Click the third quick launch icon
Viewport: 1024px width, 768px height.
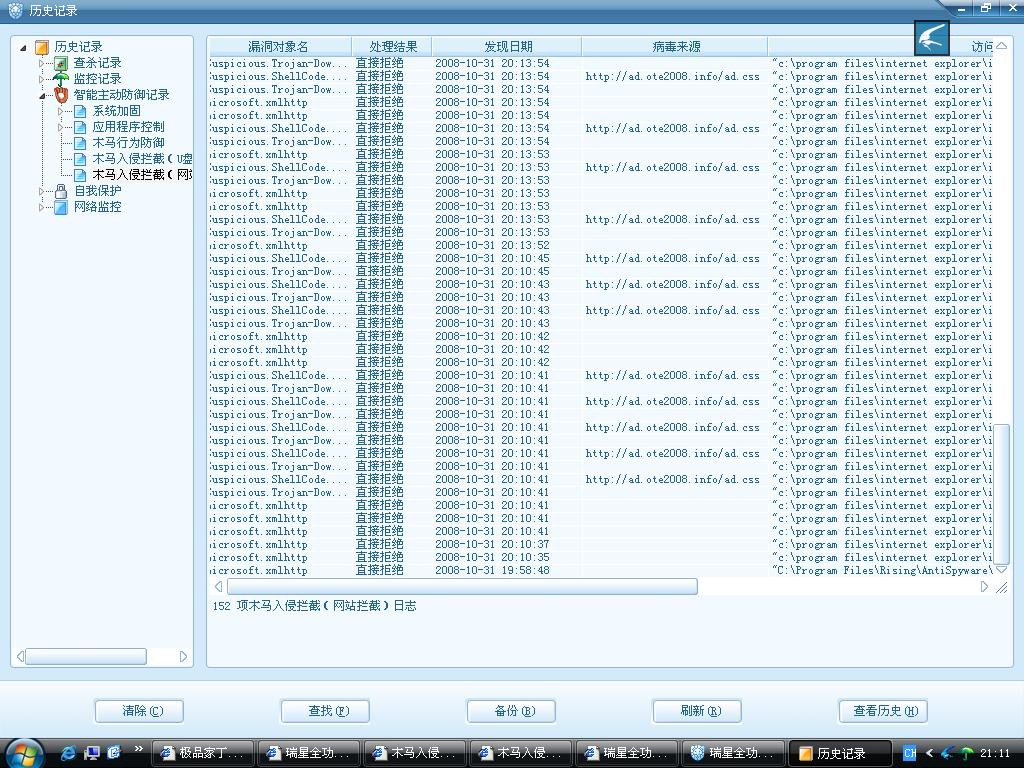point(114,753)
